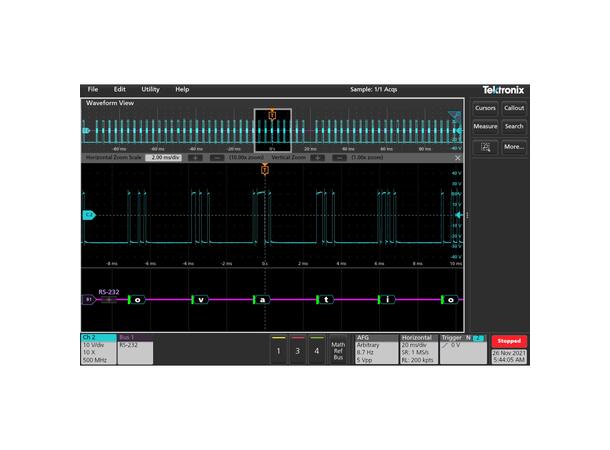Click decoded character 'a' on the bus

(262, 299)
